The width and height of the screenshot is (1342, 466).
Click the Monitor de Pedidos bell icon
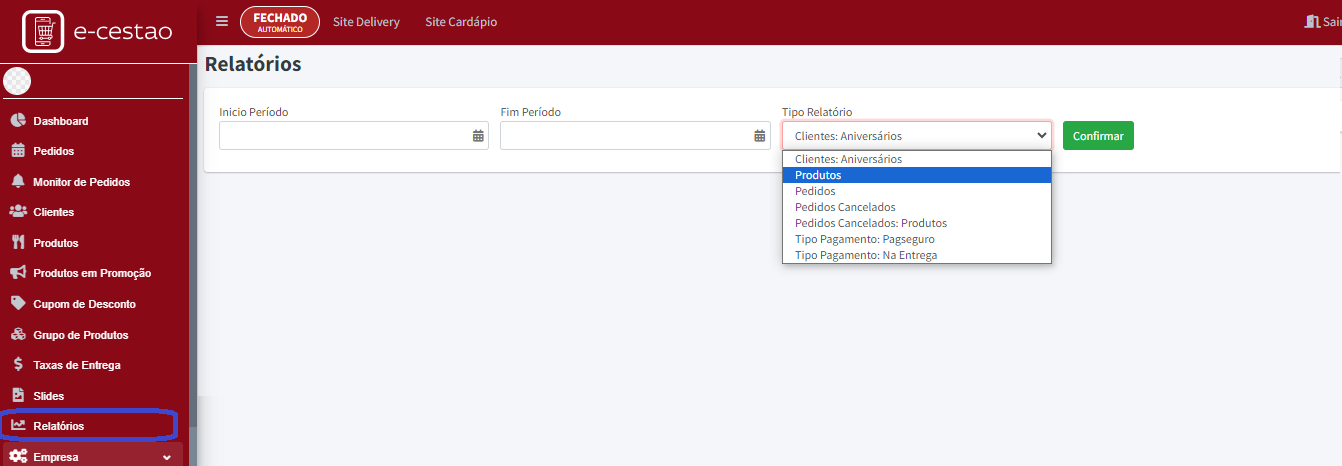point(17,182)
